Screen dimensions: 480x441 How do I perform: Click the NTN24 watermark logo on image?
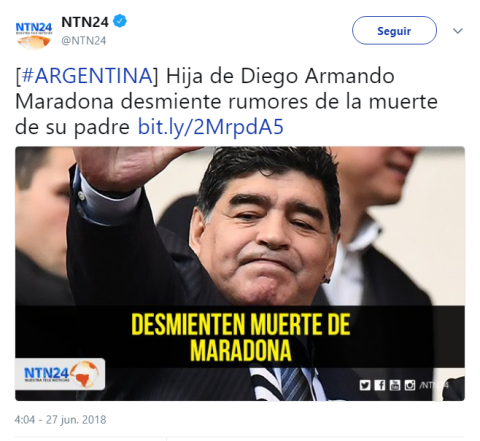pos(60,374)
